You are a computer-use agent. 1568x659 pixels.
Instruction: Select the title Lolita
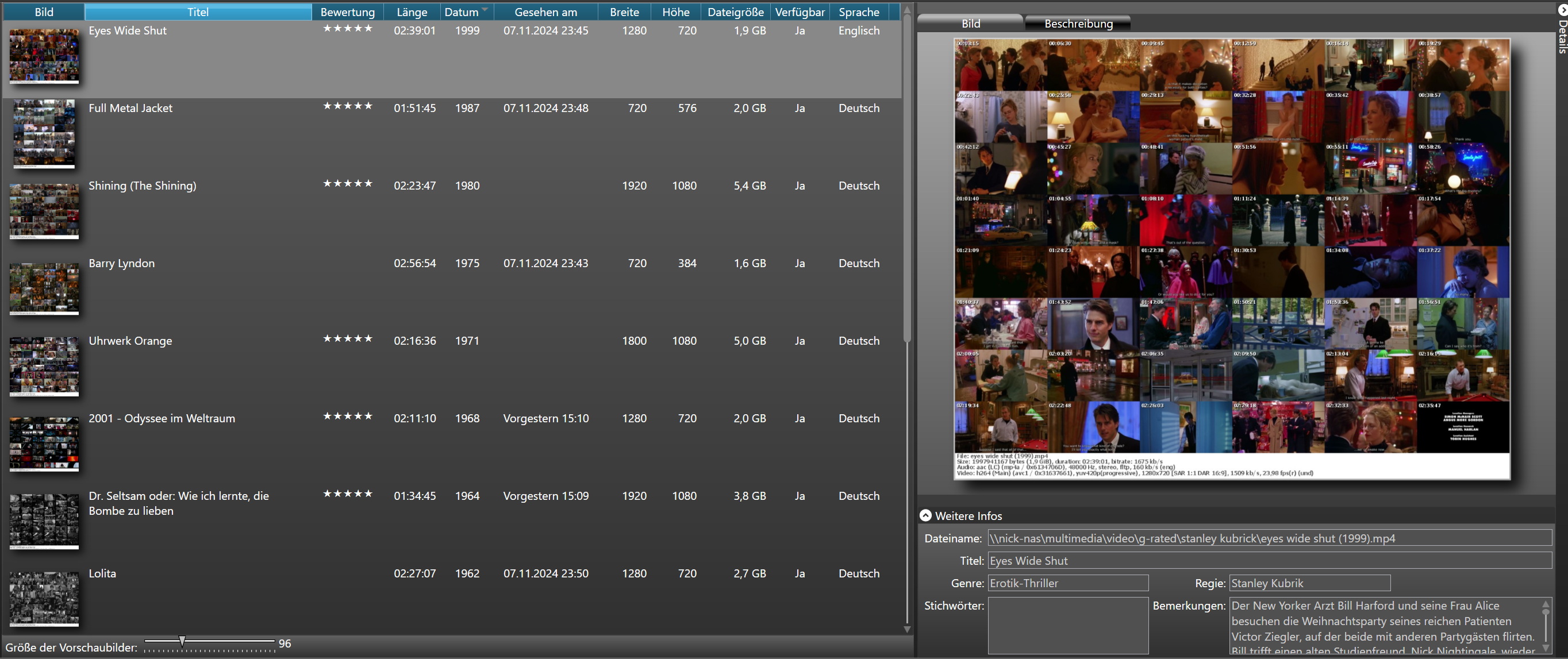coord(102,573)
